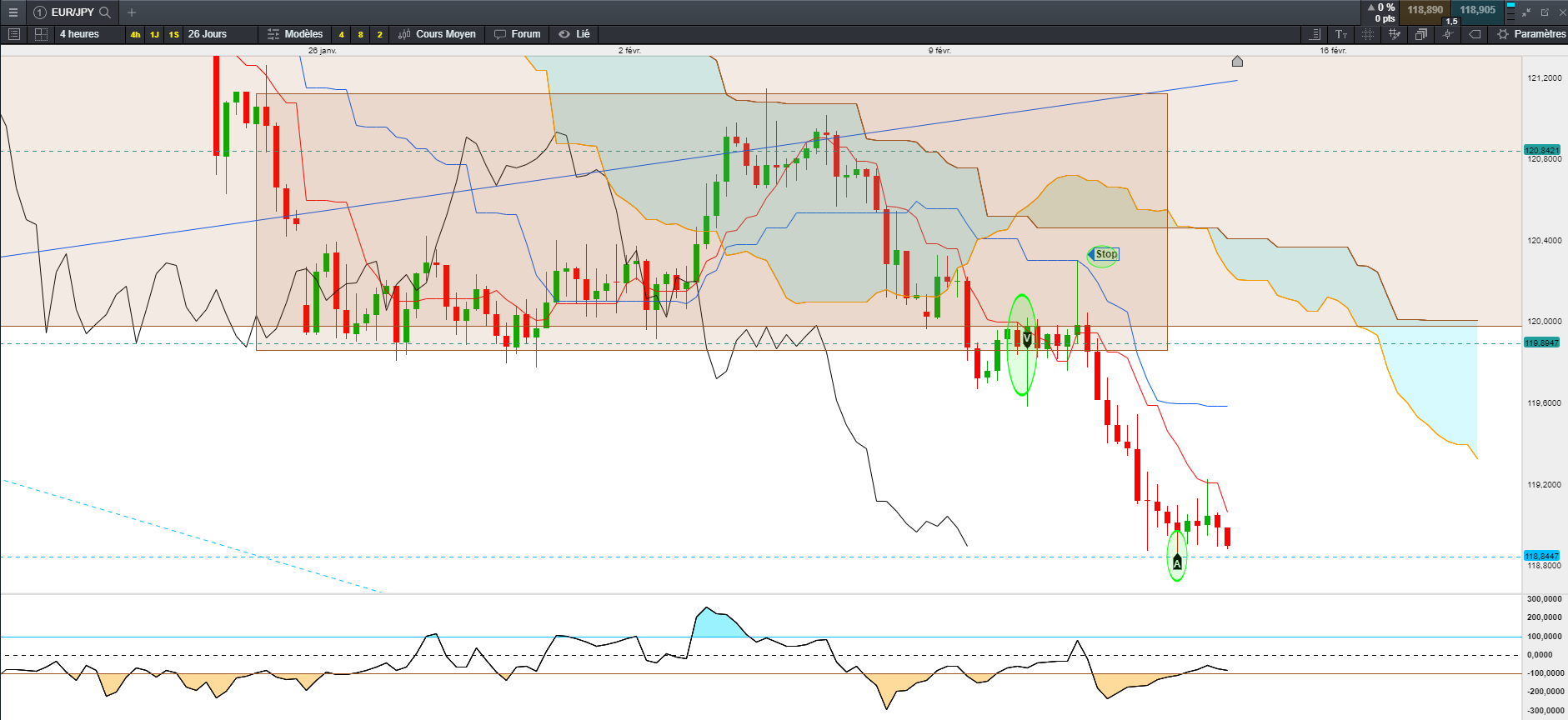Pop out the chart into new window
The width and height of the screenshot is (1568, 720).
[1545, 12]
